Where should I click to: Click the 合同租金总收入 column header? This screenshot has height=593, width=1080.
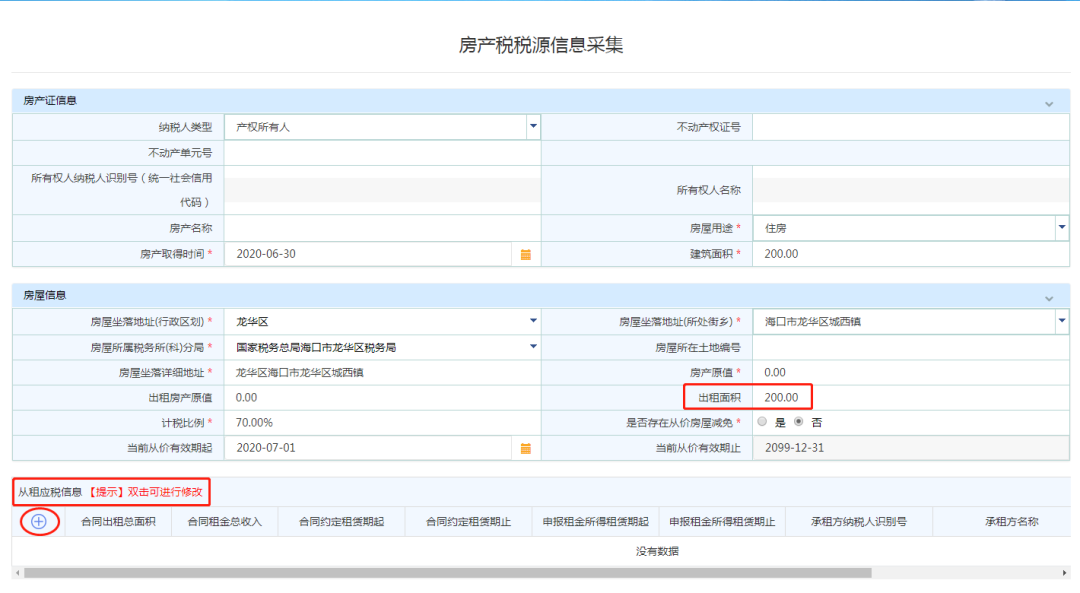pos(225,522)
